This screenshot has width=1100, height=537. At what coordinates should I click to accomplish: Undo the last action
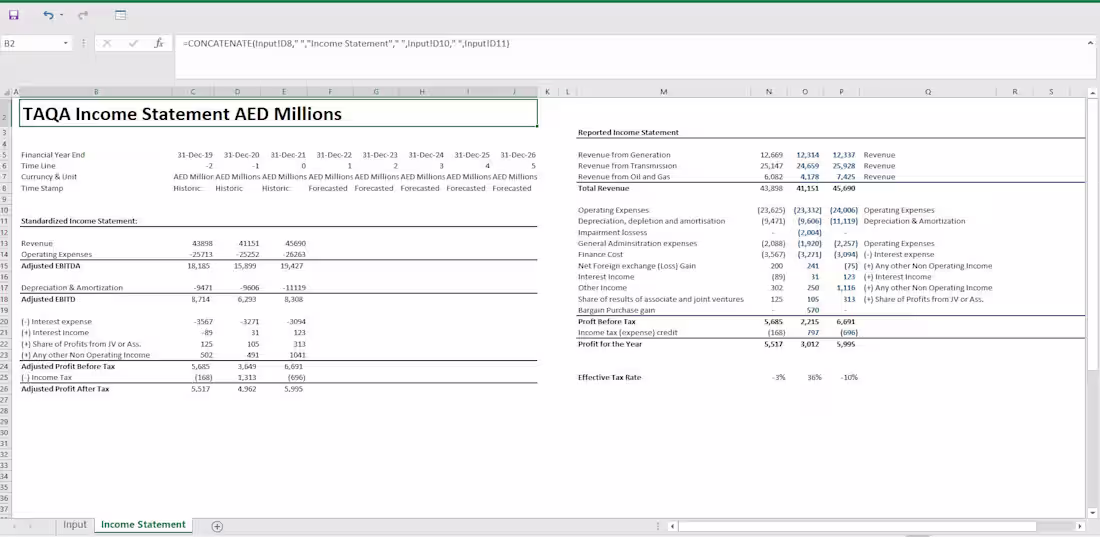pos(48,15)
